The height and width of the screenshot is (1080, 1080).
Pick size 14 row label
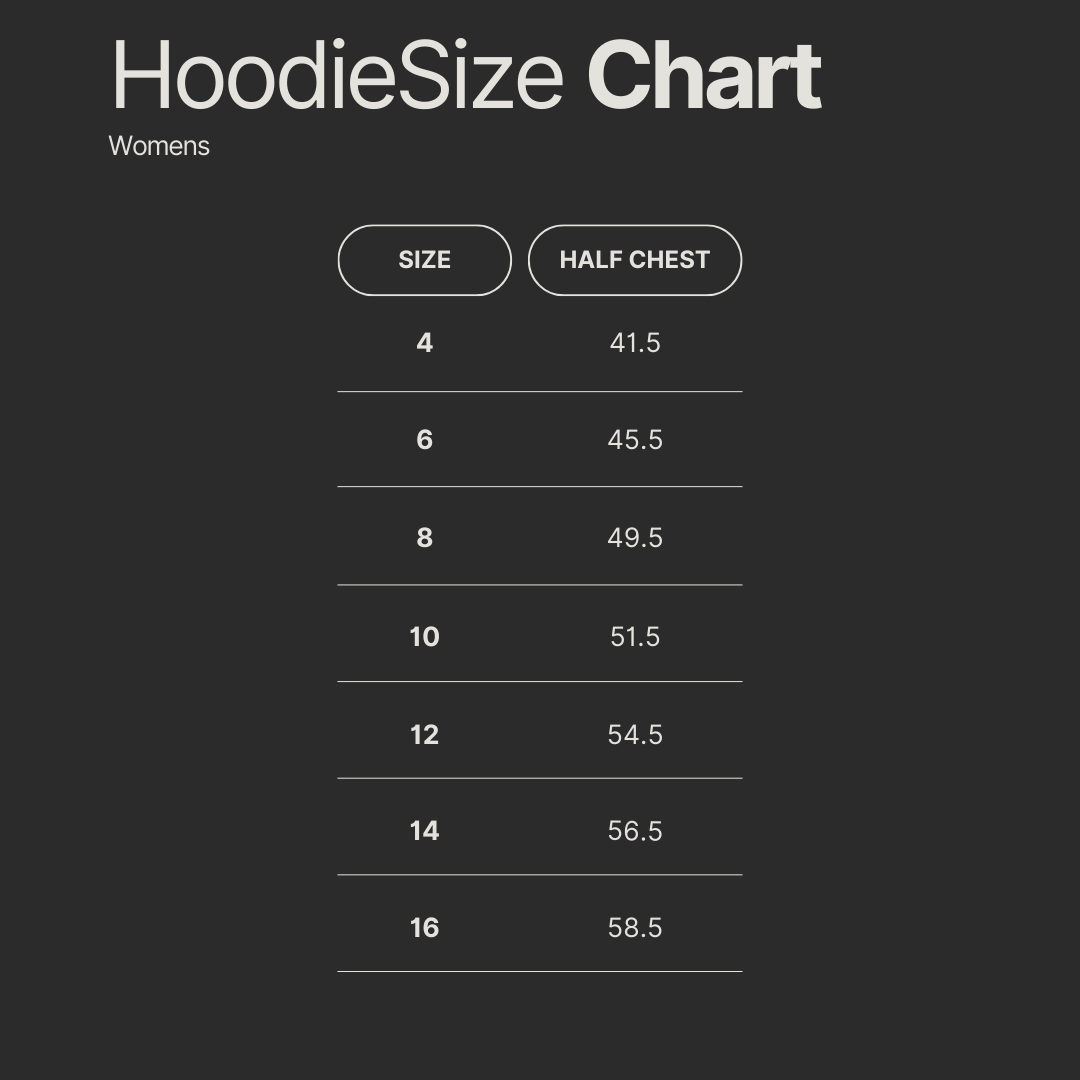424,831
